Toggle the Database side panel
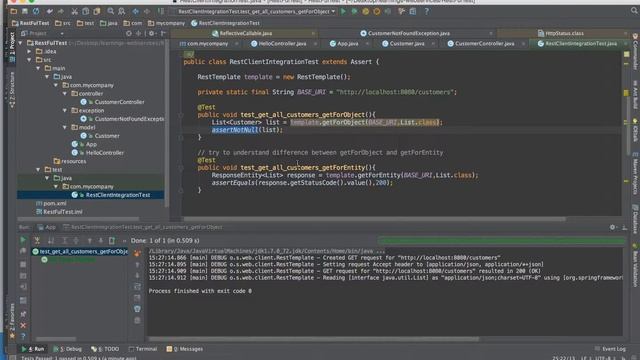Viewport: 640px width, 360px height. 635,219
